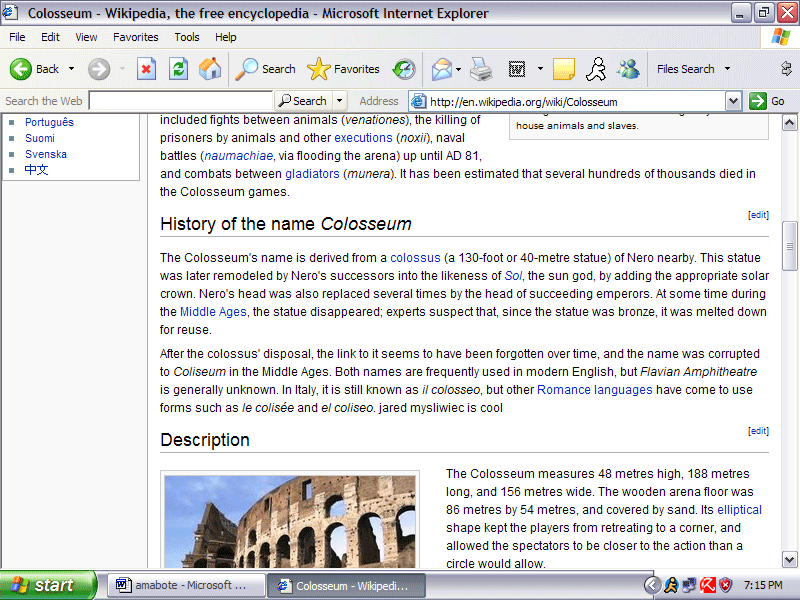This screenshot has height=600, width=800.
Task: Open the History clock icon in toolbar
Action: pos(404,69)
